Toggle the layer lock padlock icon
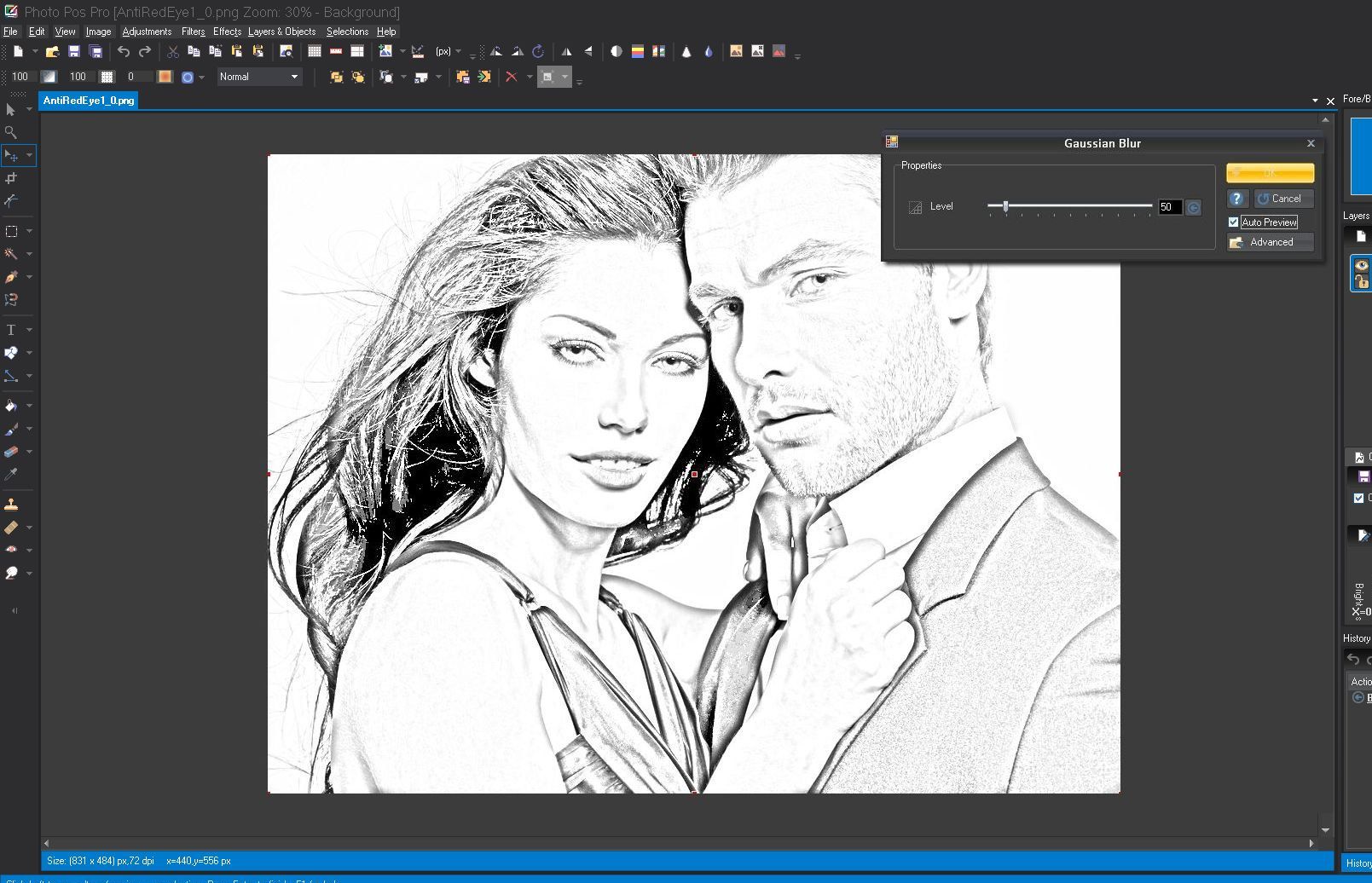Screen dimensions: 1372x883 (1362, 281)
